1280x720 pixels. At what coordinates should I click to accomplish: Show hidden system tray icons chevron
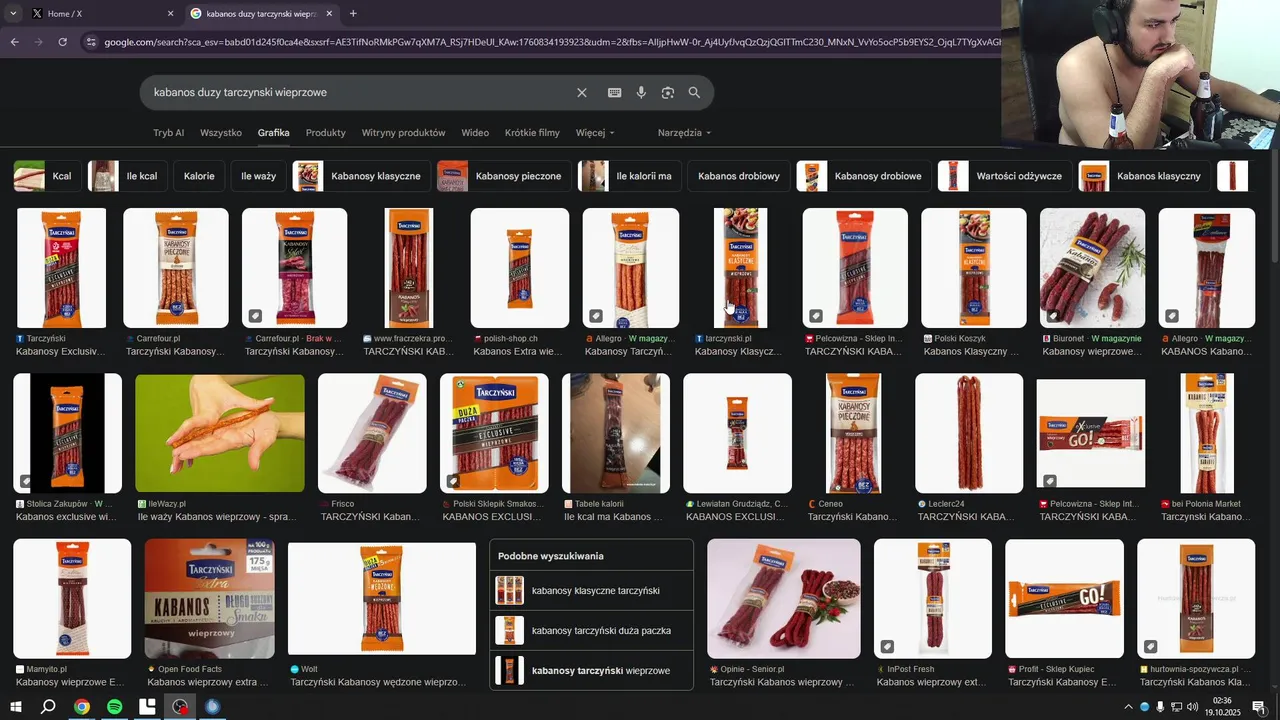(x=1128, y=707)
